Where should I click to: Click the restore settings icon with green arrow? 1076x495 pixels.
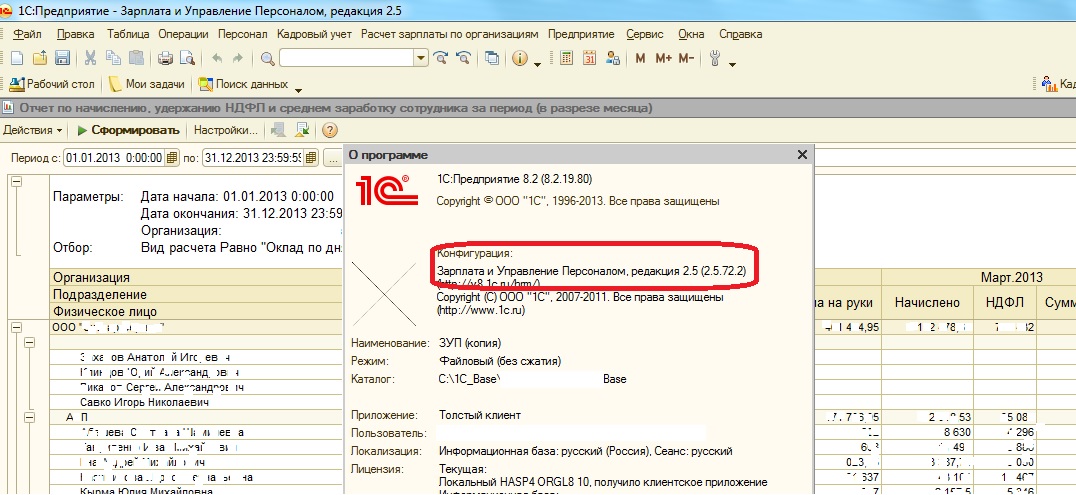coord(303,130)
